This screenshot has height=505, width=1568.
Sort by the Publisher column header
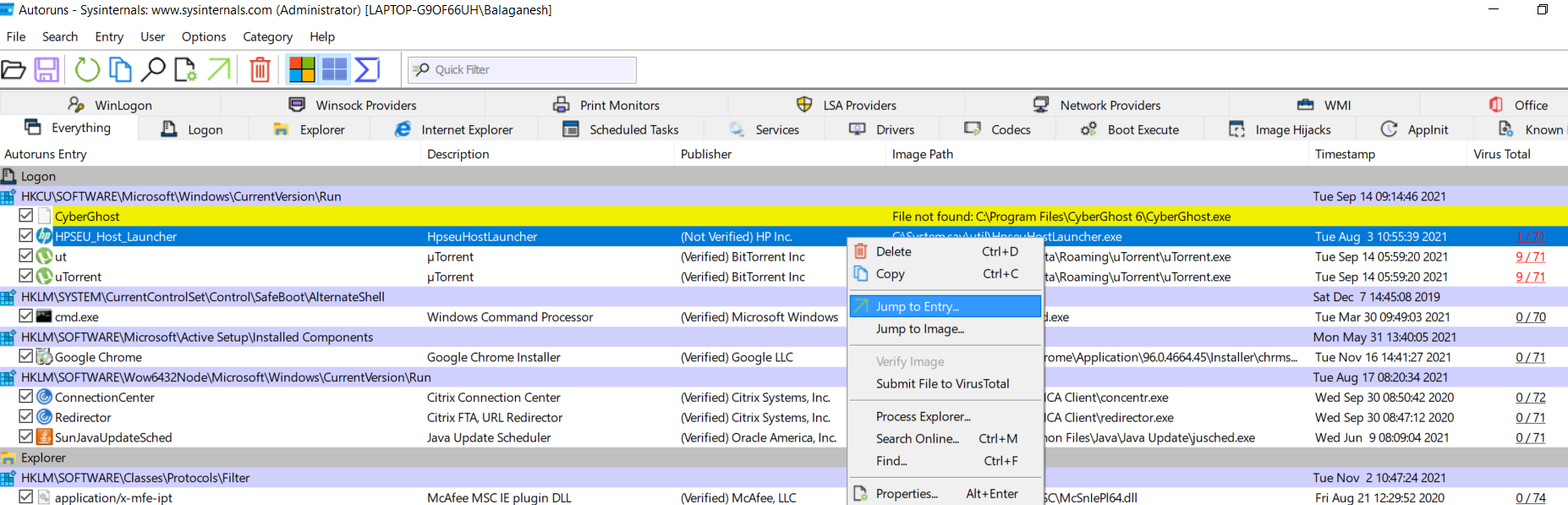click(x=781, y=154)
